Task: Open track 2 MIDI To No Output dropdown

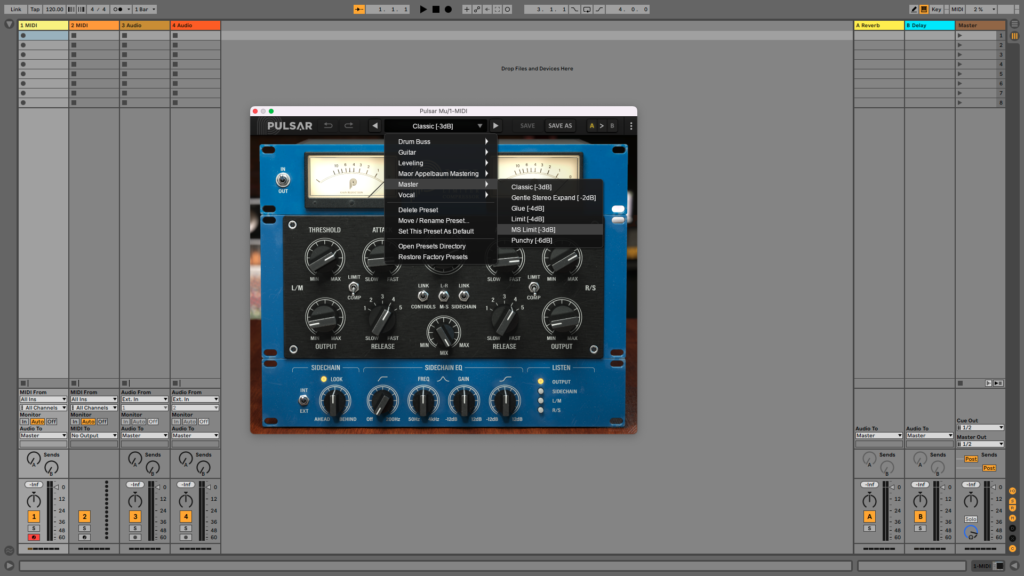Action: point(94,436)
